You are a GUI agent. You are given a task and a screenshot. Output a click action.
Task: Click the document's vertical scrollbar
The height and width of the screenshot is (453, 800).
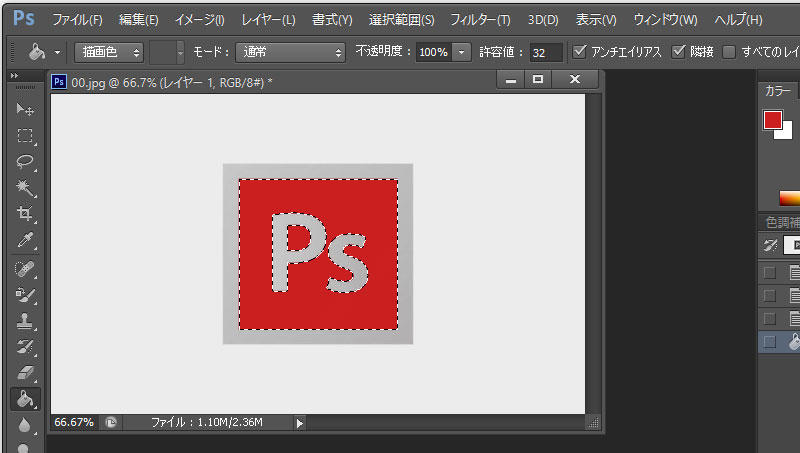click(x=593, y=254)
